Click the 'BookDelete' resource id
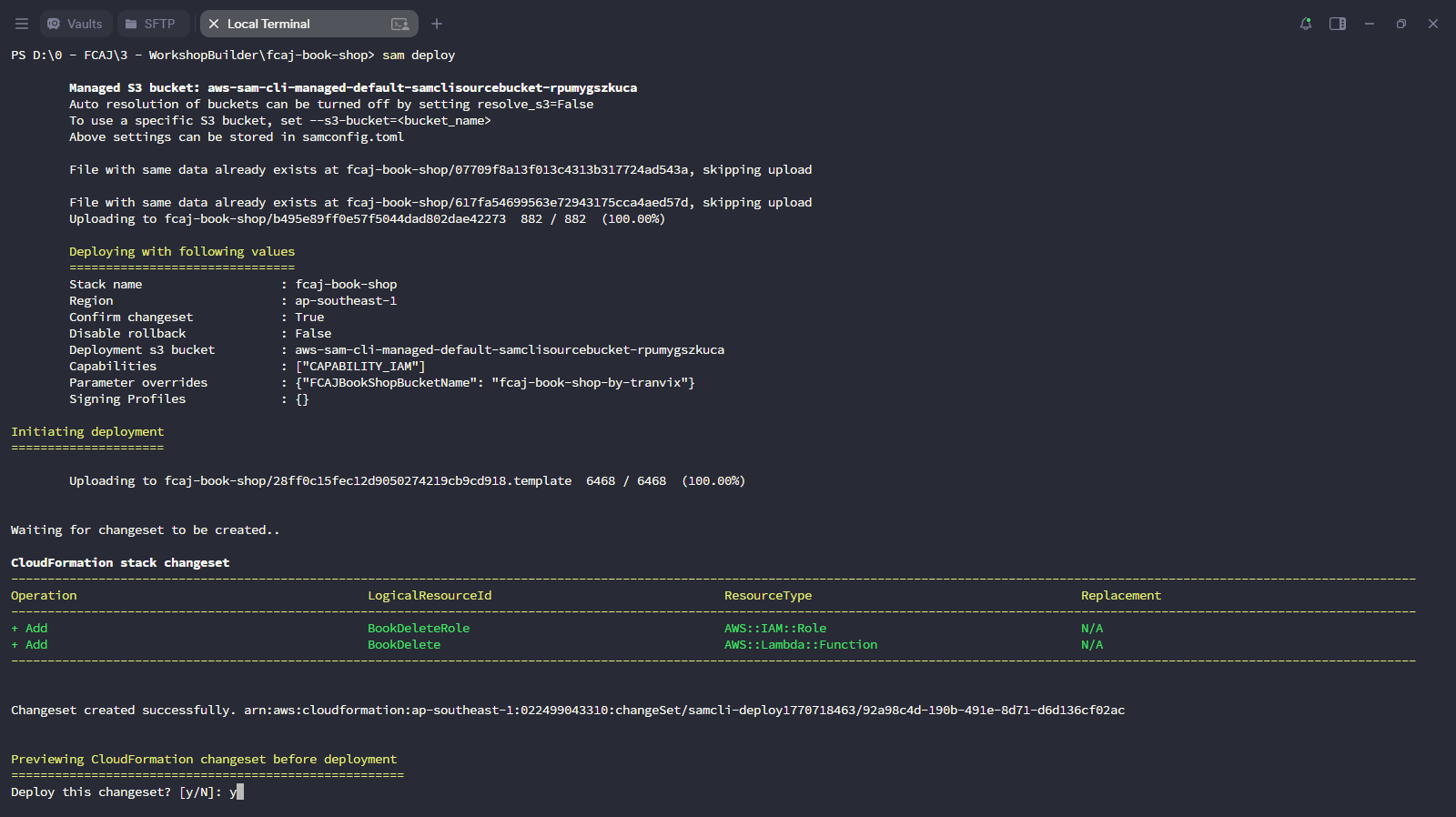Image resolution: width=1456 pixels, height=817 pixels. pos(404,645)
